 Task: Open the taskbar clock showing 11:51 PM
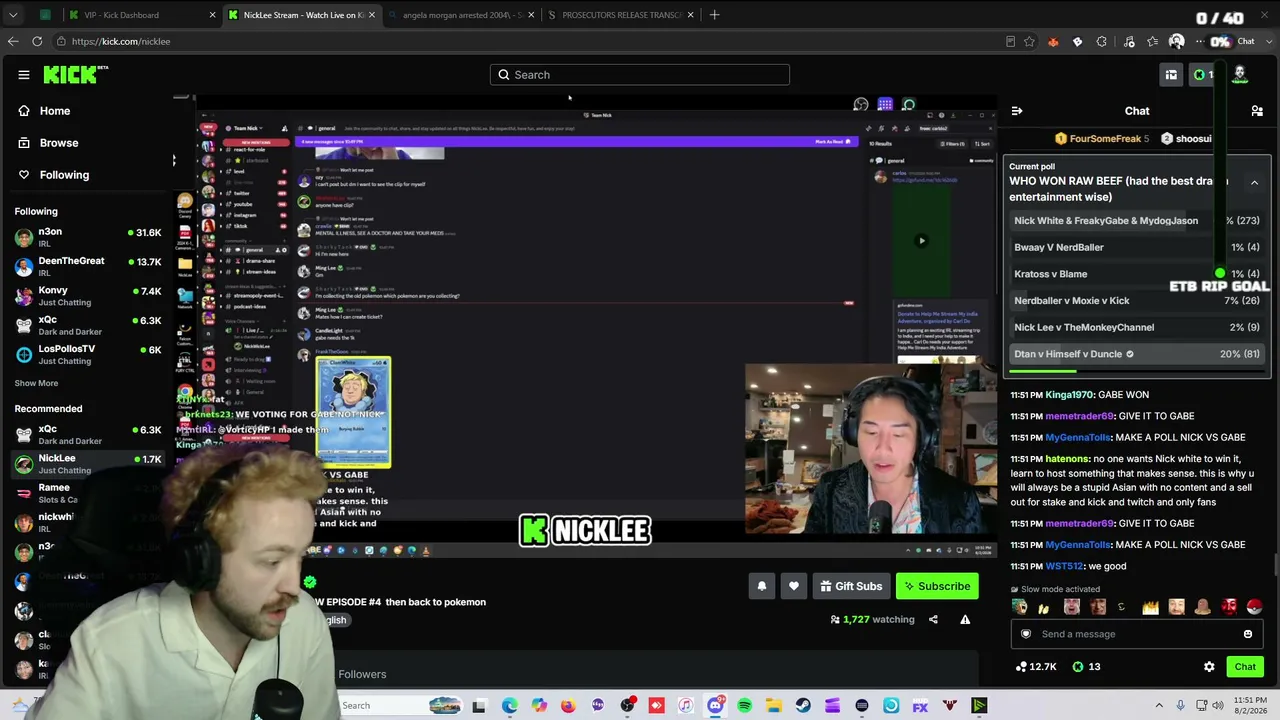tap(1248, 706)
